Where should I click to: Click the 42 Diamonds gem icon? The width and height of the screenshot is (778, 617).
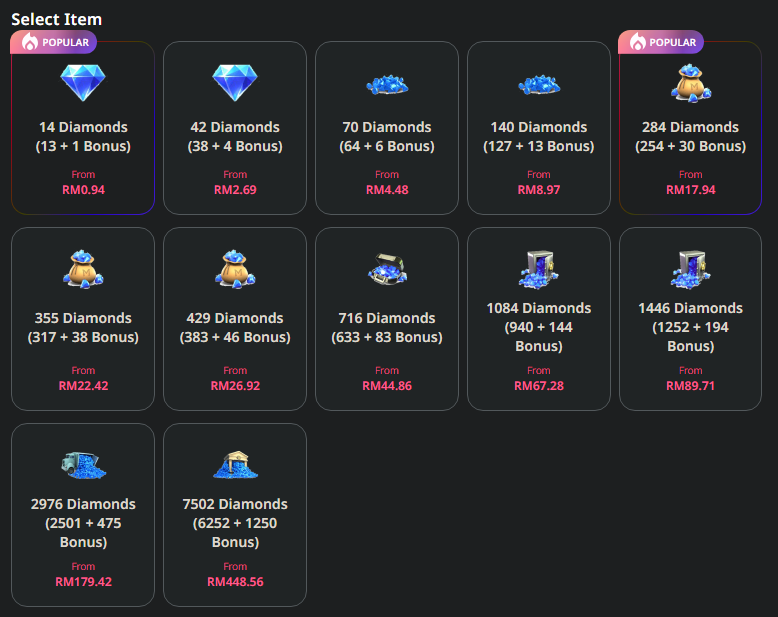coord(235,83)
